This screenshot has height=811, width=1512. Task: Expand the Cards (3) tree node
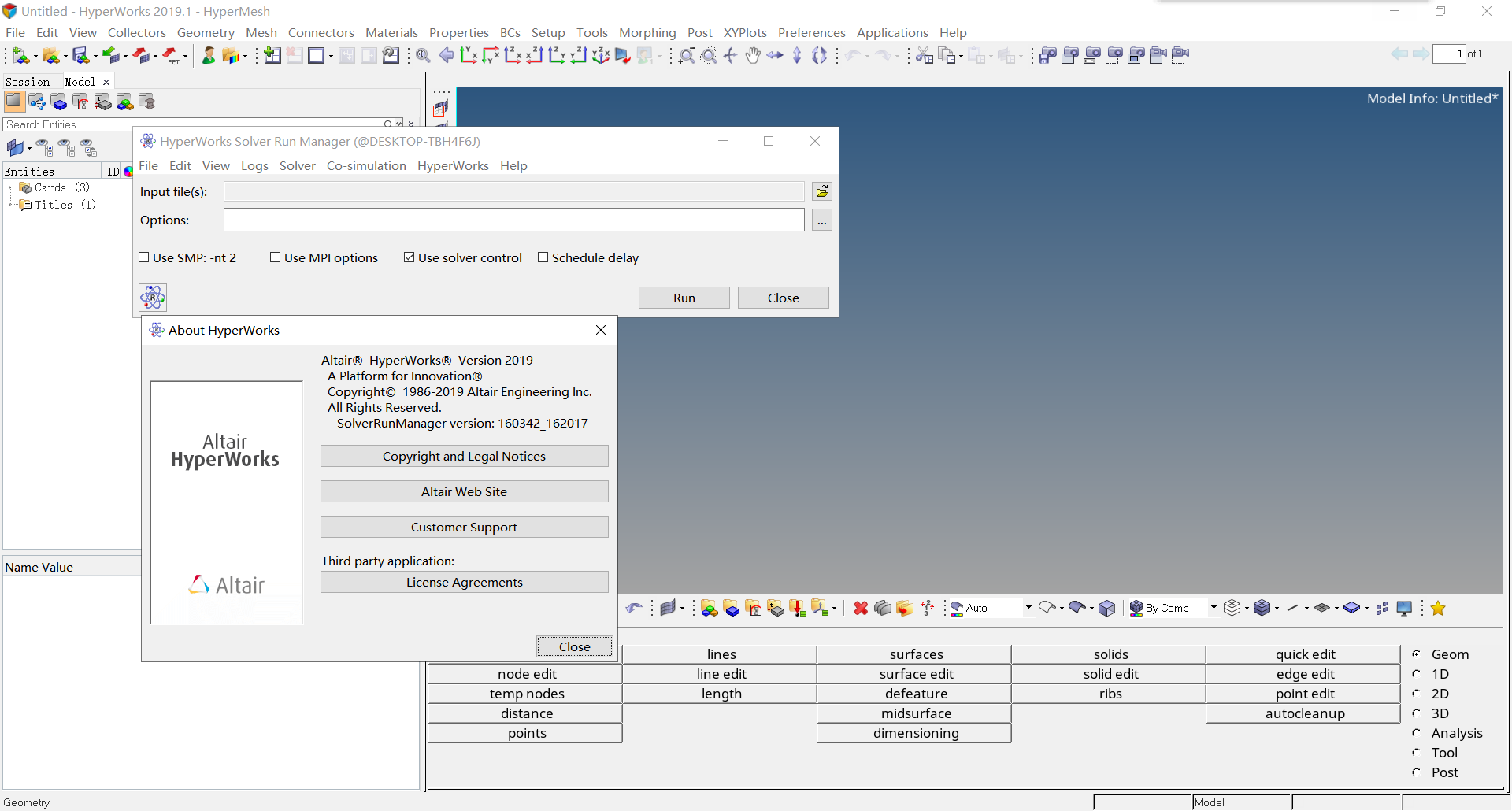pyautogui.click(x=9, y=187)
